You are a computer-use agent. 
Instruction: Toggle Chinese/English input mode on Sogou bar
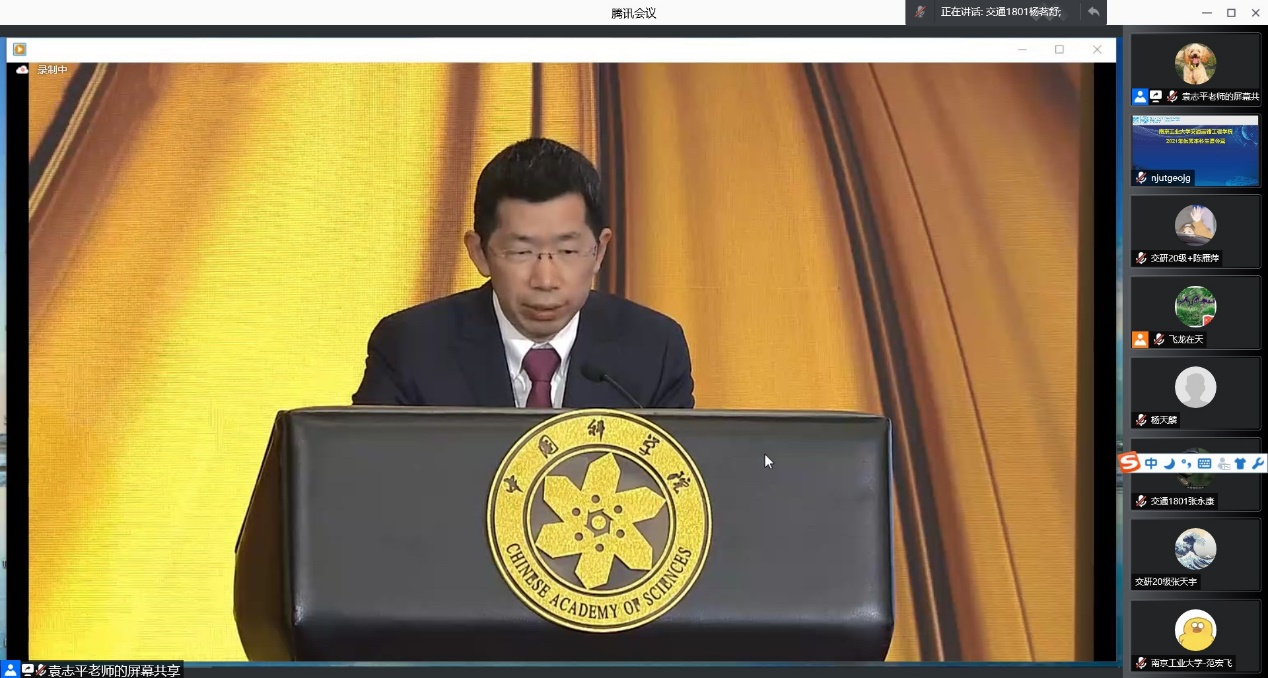tap(1151, 463)
